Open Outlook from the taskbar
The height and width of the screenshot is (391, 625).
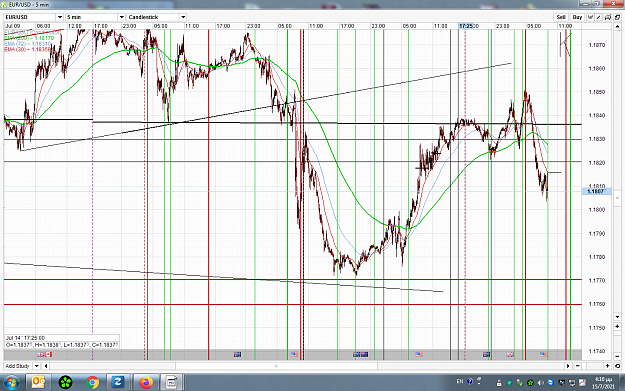[x=38, y=383]
